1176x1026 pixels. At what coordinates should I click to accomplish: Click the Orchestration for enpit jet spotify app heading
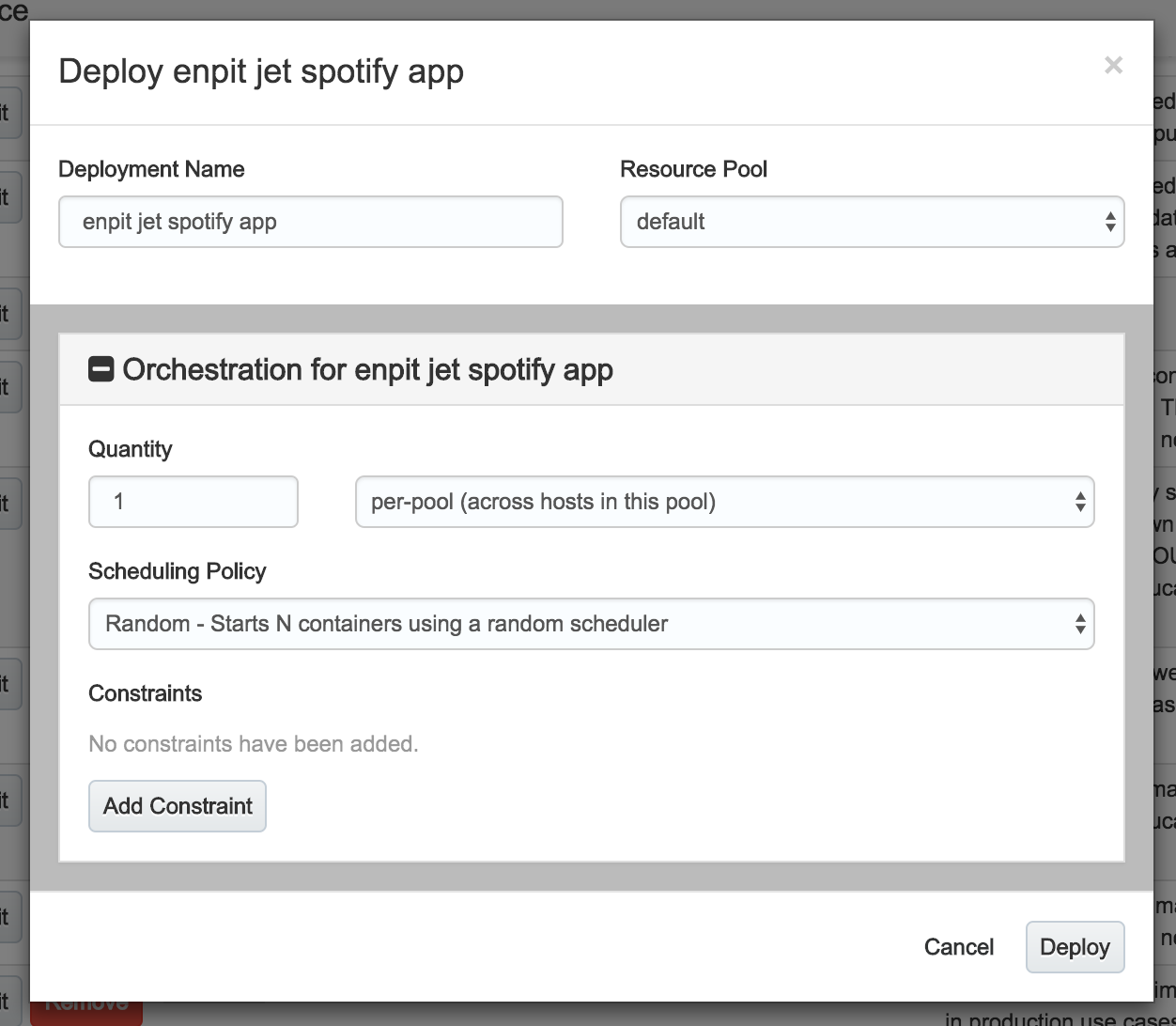click(368, 369)
